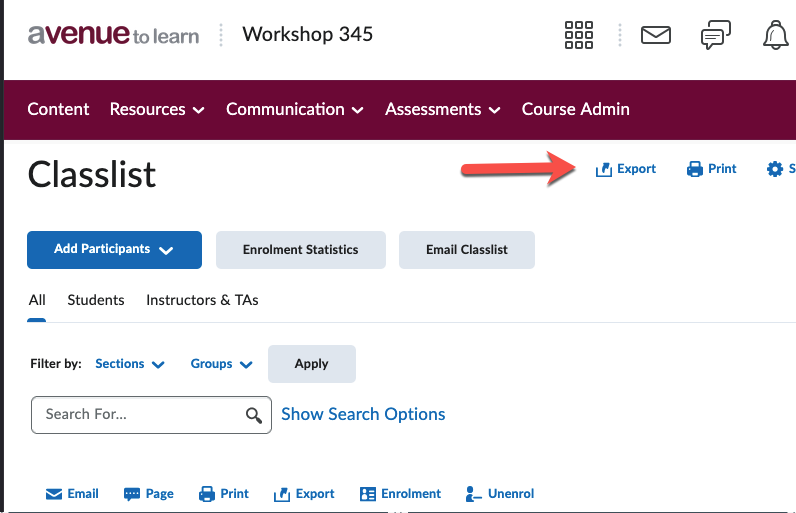Open the message alerts envelope icon
The width and height of the screenshot is (796, 513).
pos(656,35)
